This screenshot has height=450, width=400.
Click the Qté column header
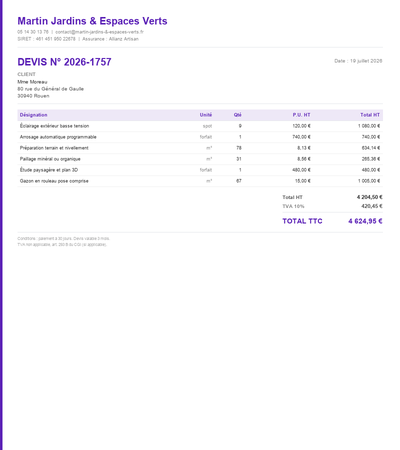pyautogui.click(x=238, y=115)
